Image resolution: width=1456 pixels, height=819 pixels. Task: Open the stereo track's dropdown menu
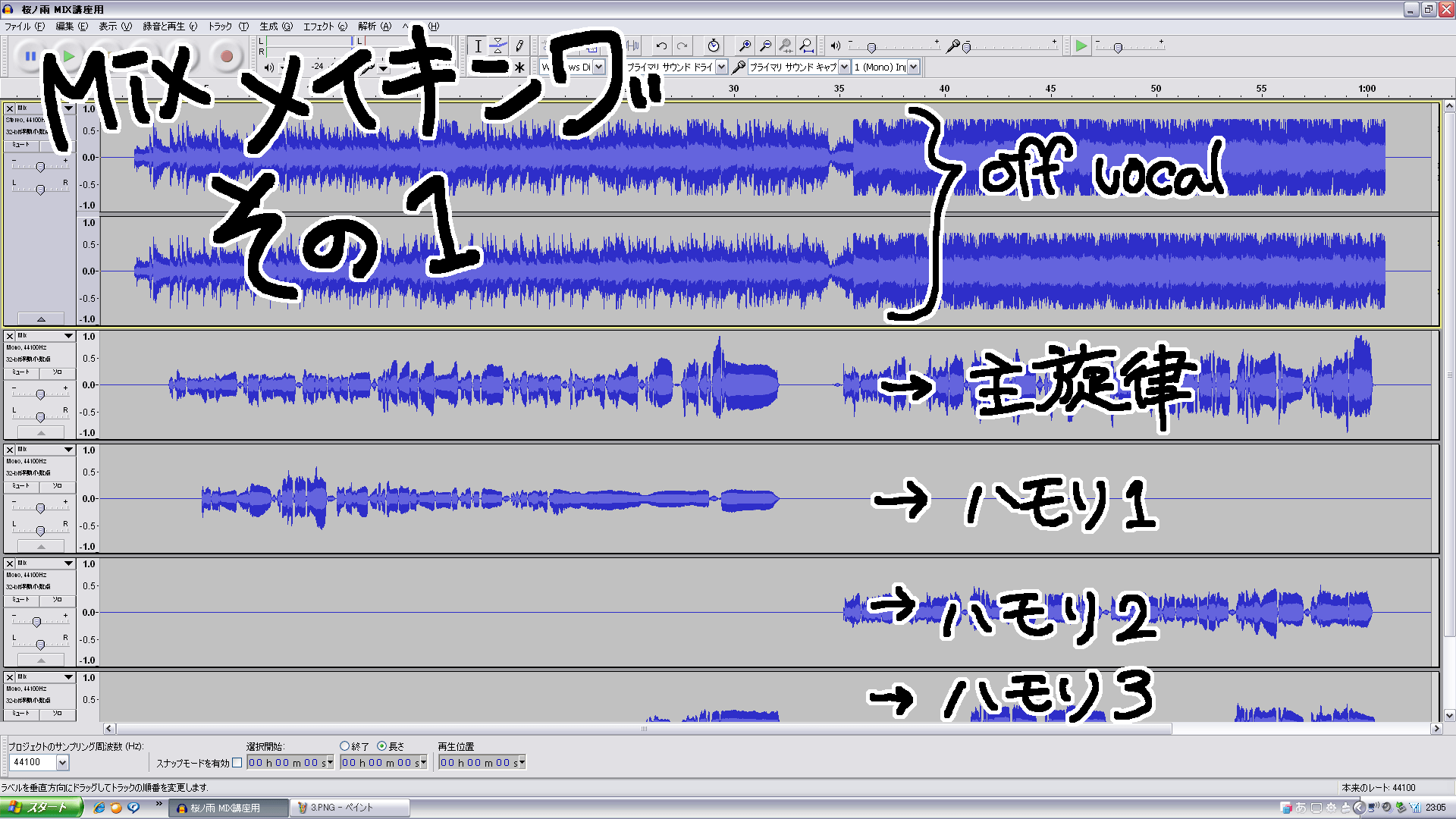point(67,108)
